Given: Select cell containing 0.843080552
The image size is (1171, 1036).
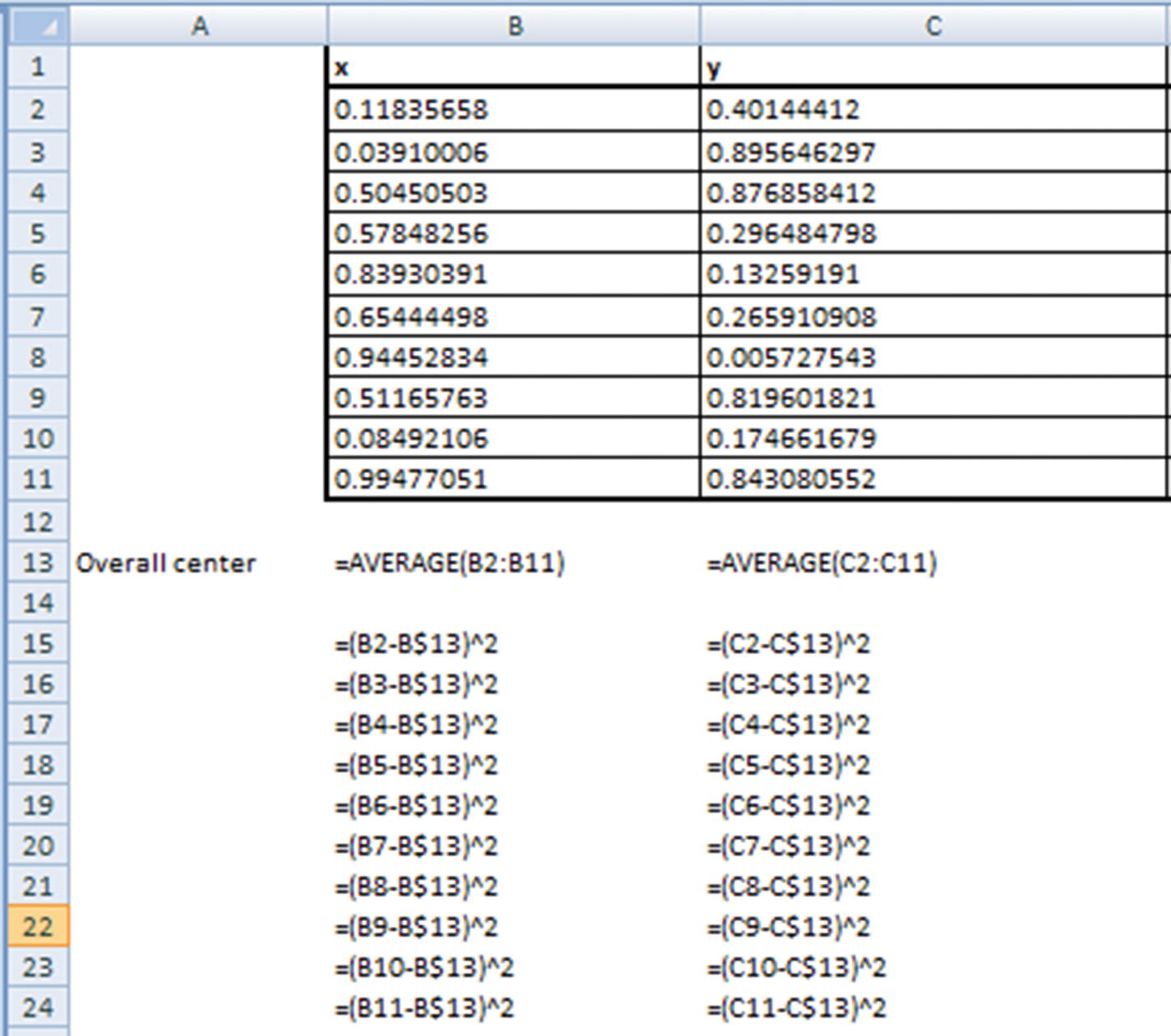Looking at the screenshot, I should tap(934, 478).
